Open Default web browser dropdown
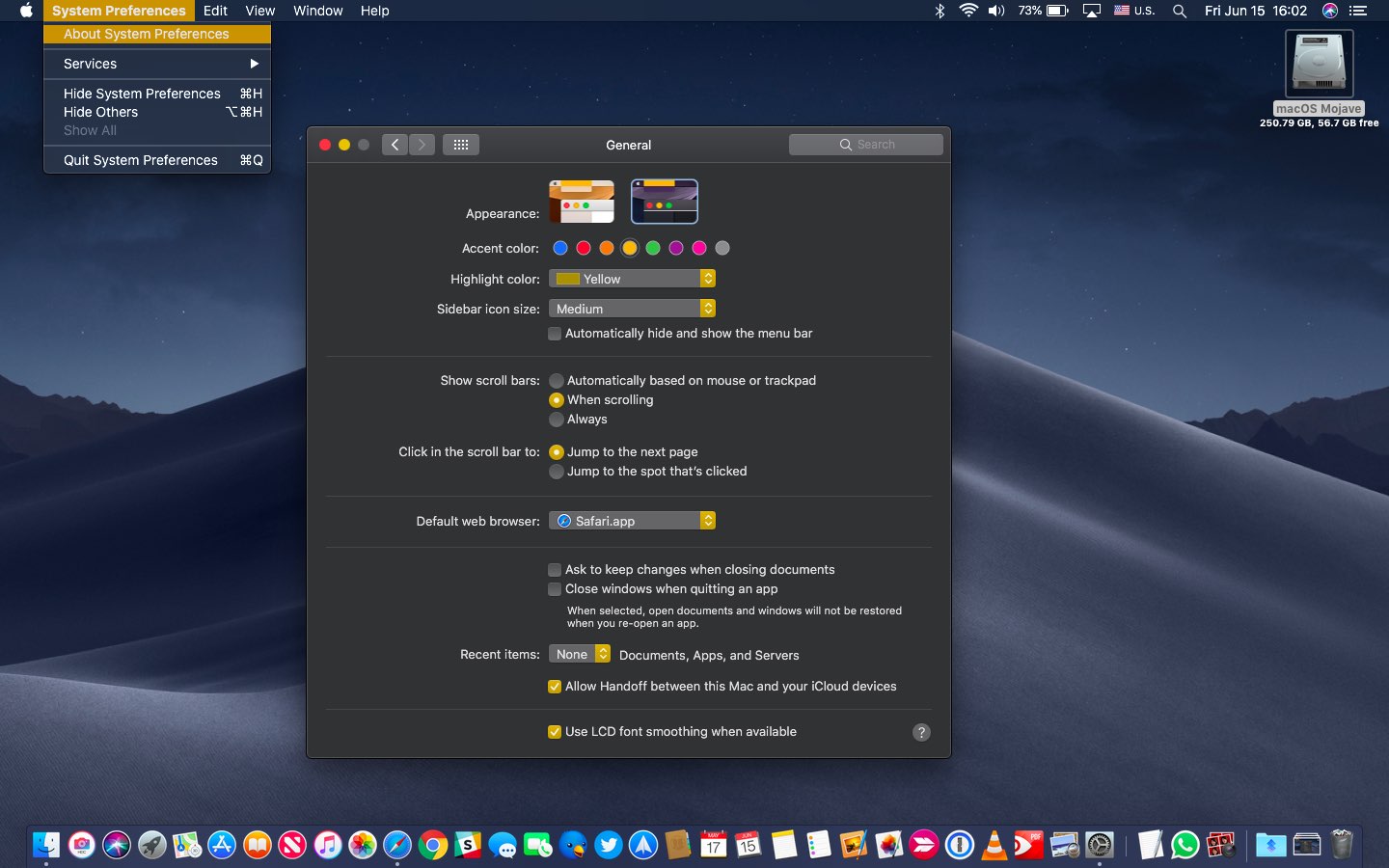Image resolution: width=1389 pixels, height=868 pixels. click(632, 521)
